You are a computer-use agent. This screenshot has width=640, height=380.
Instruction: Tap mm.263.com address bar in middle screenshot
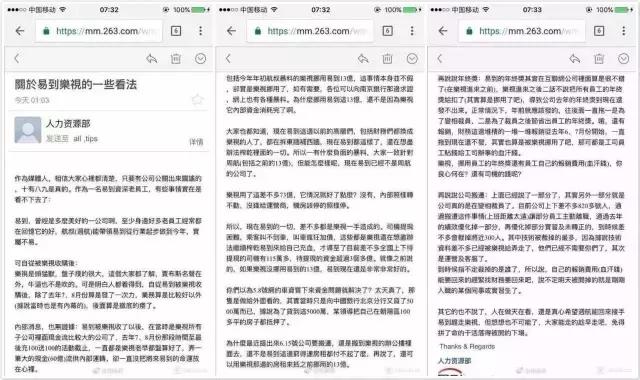click(311, 31)
